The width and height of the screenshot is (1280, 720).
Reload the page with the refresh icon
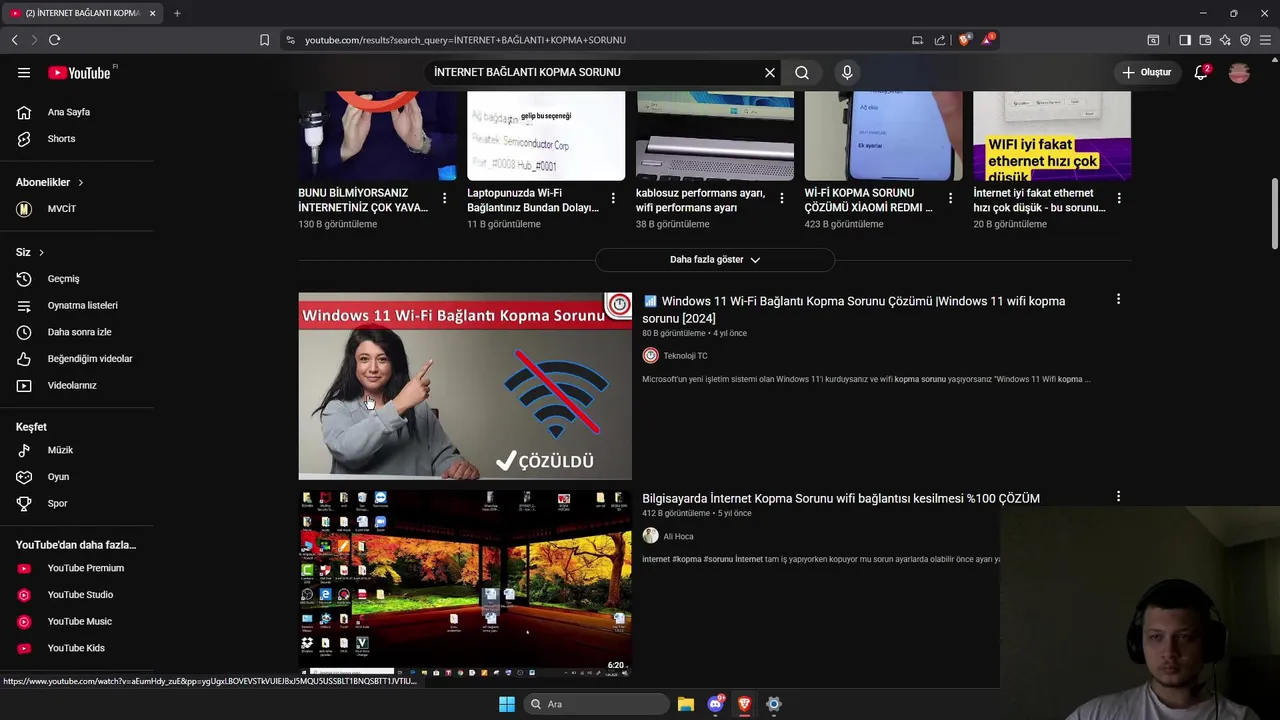pos(54,40)
